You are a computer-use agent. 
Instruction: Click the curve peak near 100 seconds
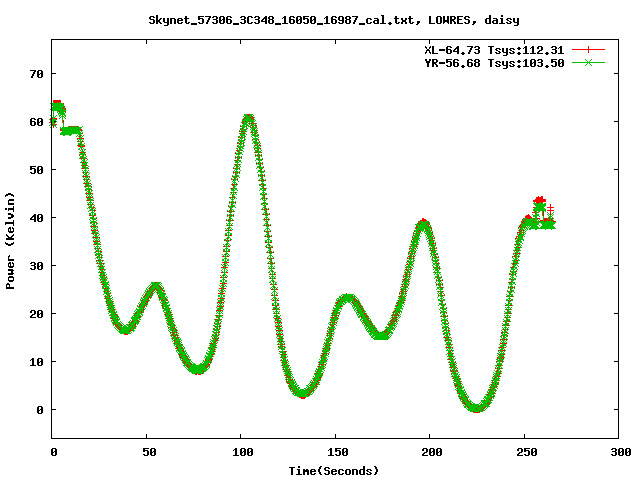[x=249, y=119]
